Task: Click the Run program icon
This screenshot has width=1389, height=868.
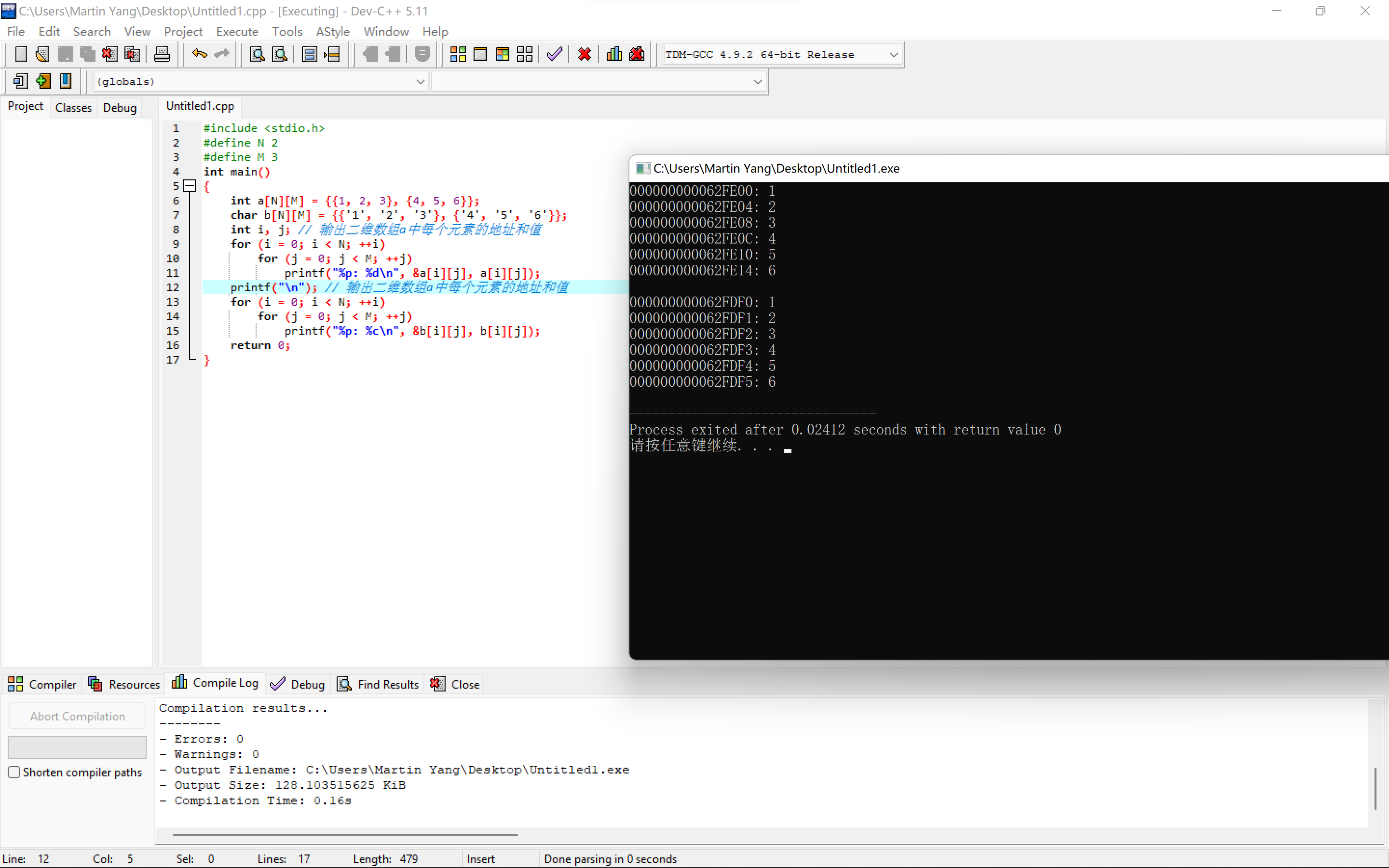Action: click(x=480, y=54)
